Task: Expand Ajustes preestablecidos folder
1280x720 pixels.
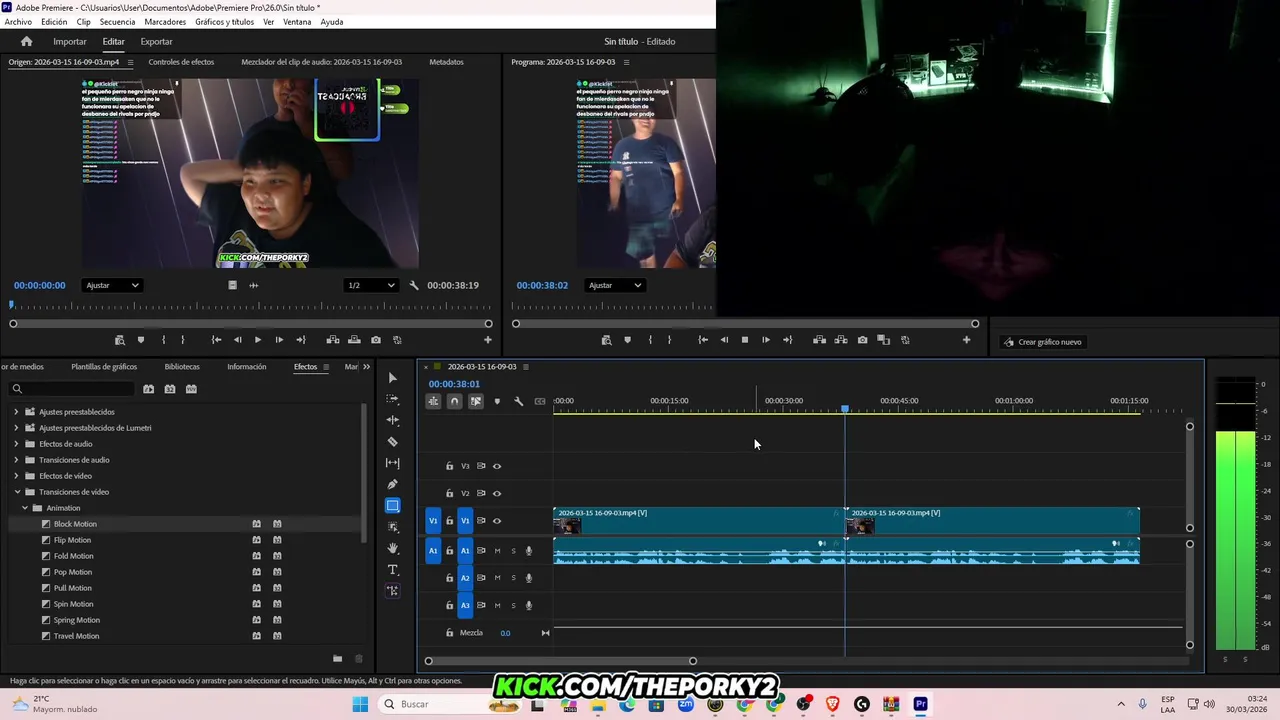Action: coord(16,412)
